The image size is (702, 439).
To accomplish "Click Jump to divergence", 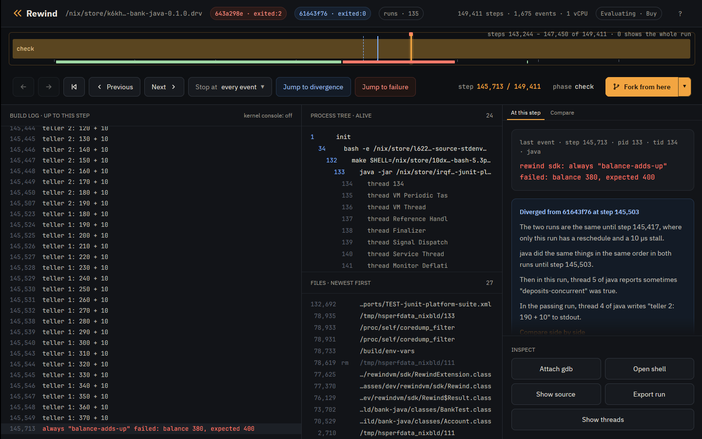I will pyautogui.click(x=313, y=87).
